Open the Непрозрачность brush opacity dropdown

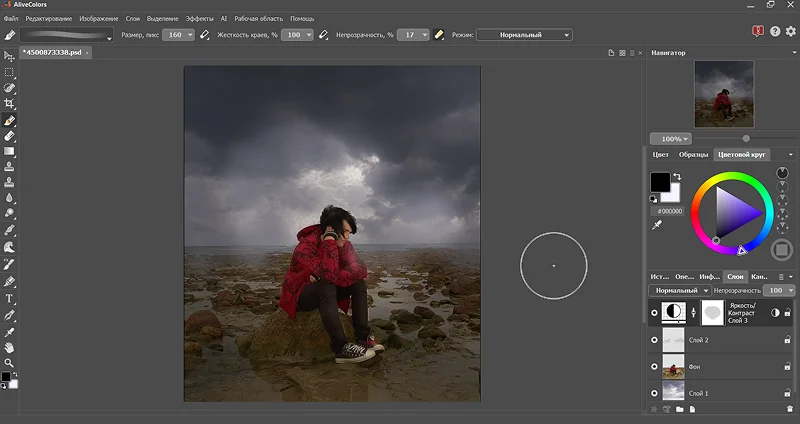424,35
